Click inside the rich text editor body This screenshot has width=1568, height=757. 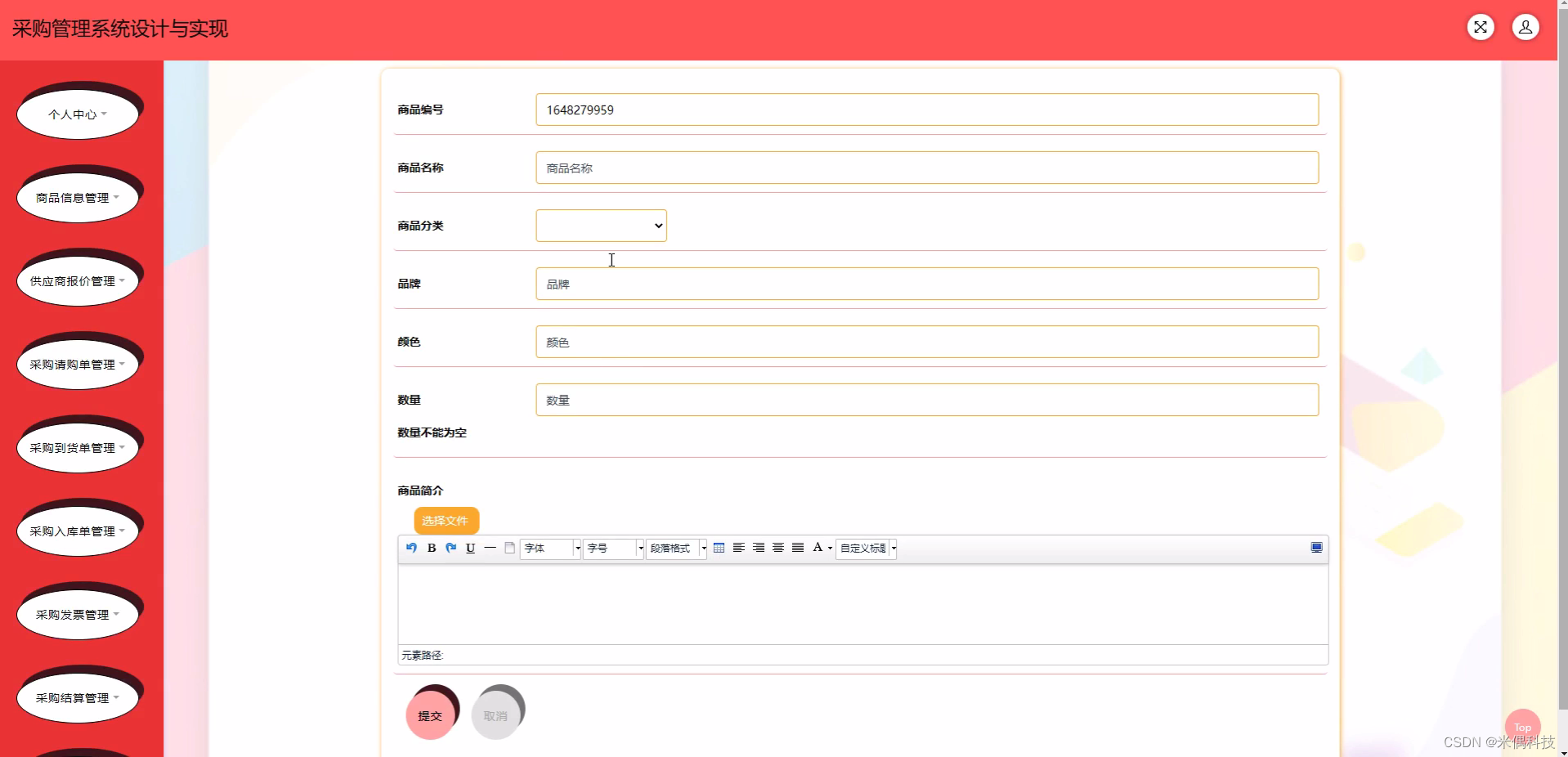point(862,604)
